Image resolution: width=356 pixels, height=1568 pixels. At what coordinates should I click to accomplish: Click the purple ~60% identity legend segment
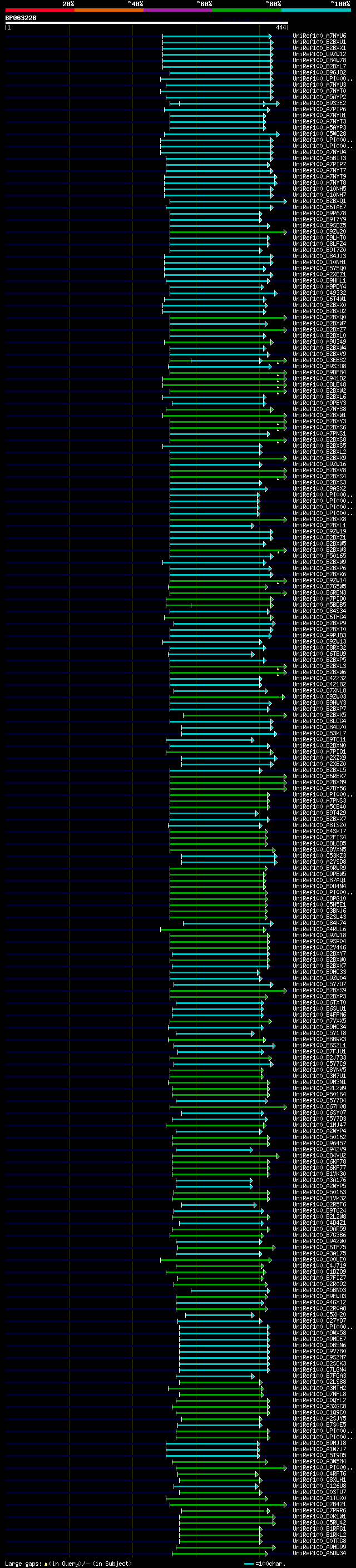177,10
